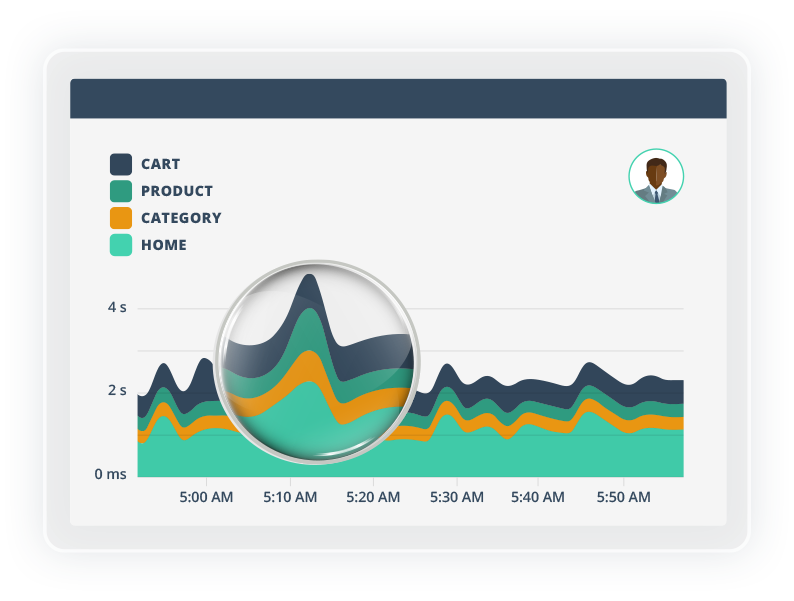Viewport: 794px width, 601px height.
Task: Click the 5:20 AM time axis label
Action: [x=372, y=497]
